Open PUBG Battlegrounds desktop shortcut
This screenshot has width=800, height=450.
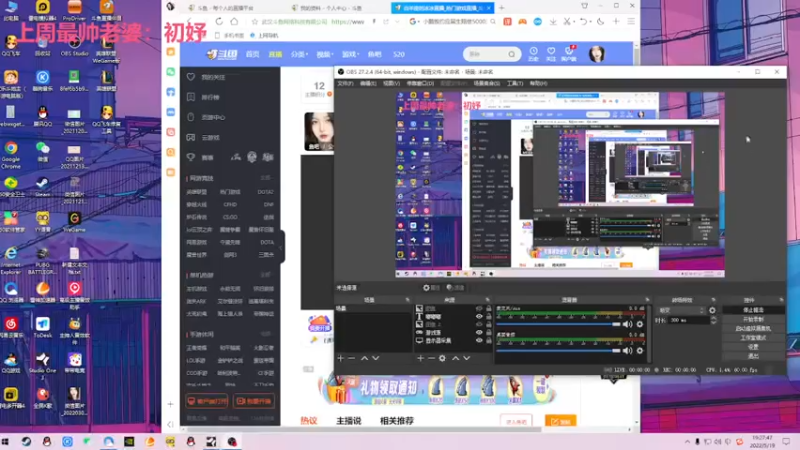click(x=42, y=260)
